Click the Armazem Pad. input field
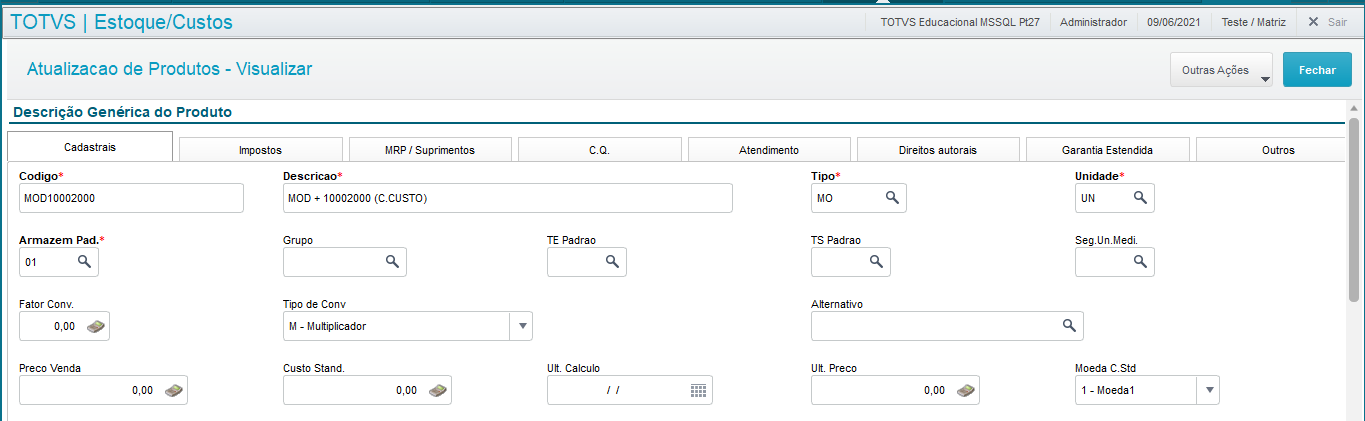Viewport: 1365px width, 421px height. (59, 261)
